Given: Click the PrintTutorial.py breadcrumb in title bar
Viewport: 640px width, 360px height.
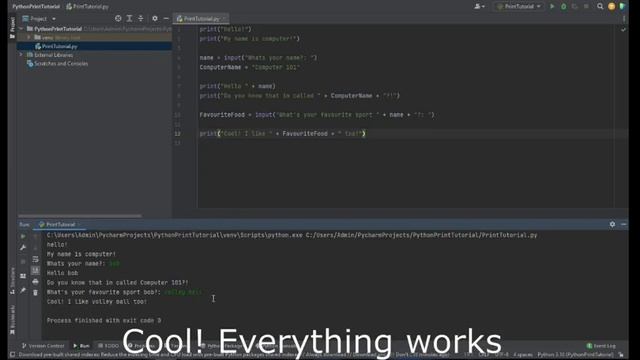Looking at the screenshot, I should pos(87,7).
